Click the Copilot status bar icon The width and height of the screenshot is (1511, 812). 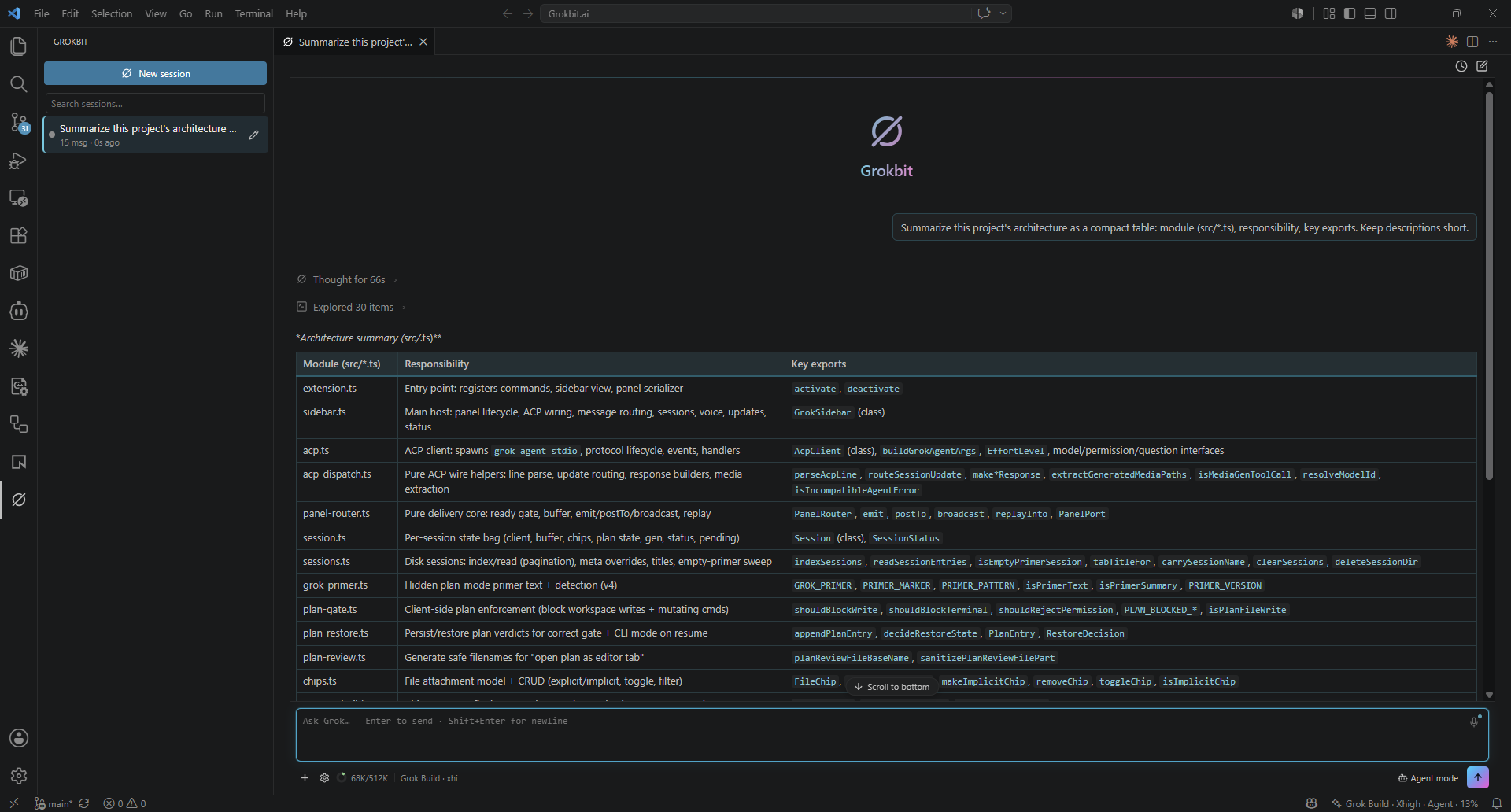click(1311, 803)
